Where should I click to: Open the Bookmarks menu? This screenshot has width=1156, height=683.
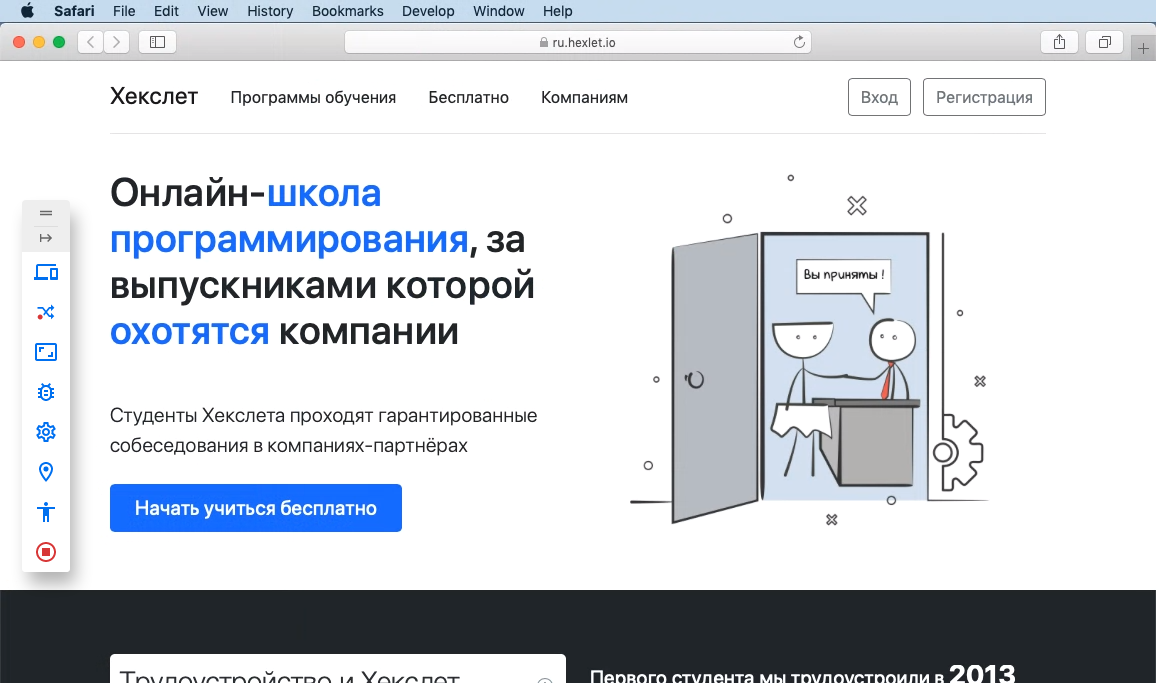347,11
